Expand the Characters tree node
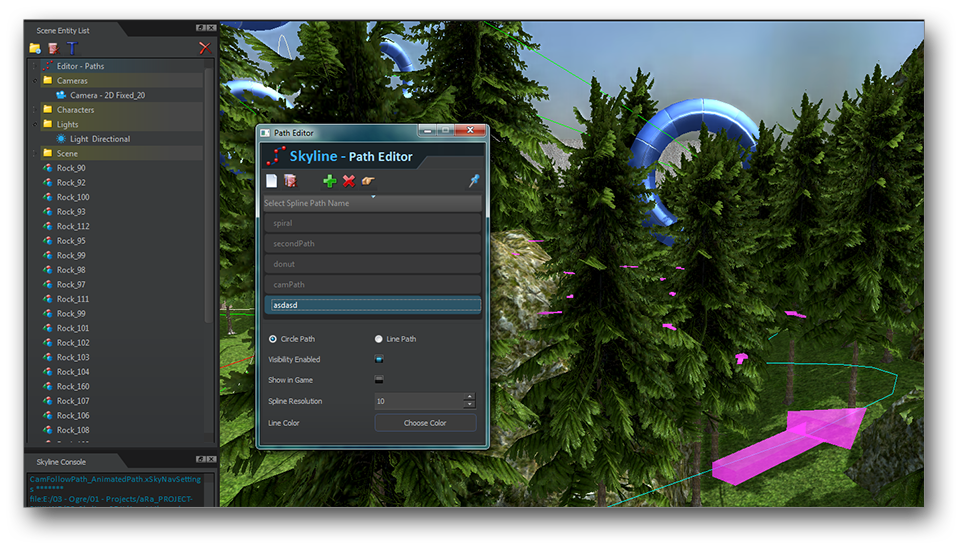The width and height of the screenshot is (962, 549). point(34,110)
